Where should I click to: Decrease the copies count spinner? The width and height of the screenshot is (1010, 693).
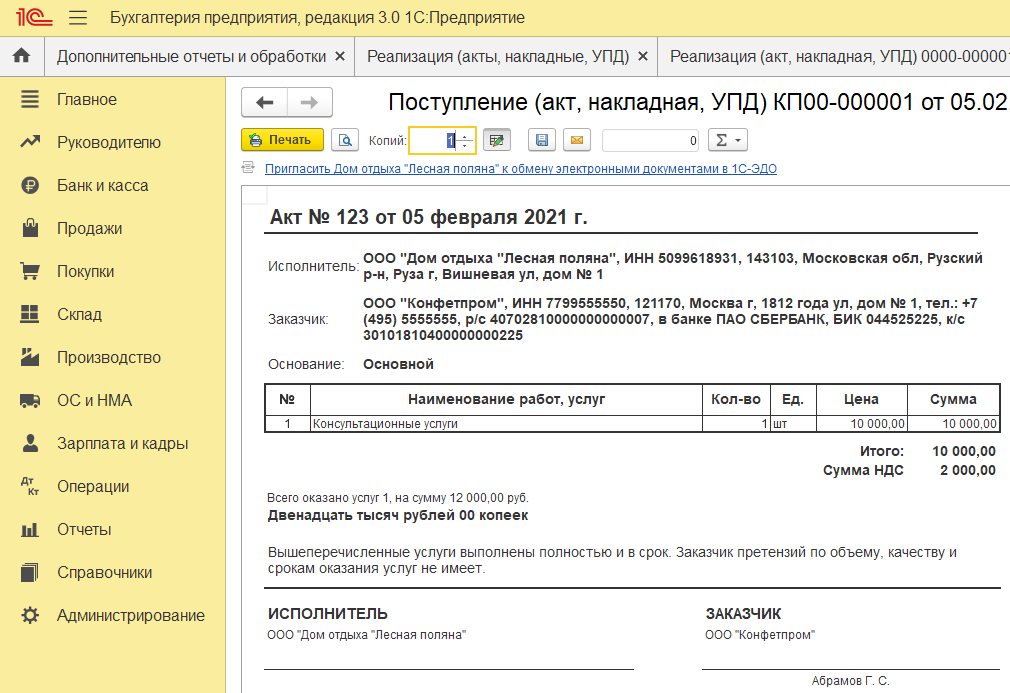click(x=465, y=146)
